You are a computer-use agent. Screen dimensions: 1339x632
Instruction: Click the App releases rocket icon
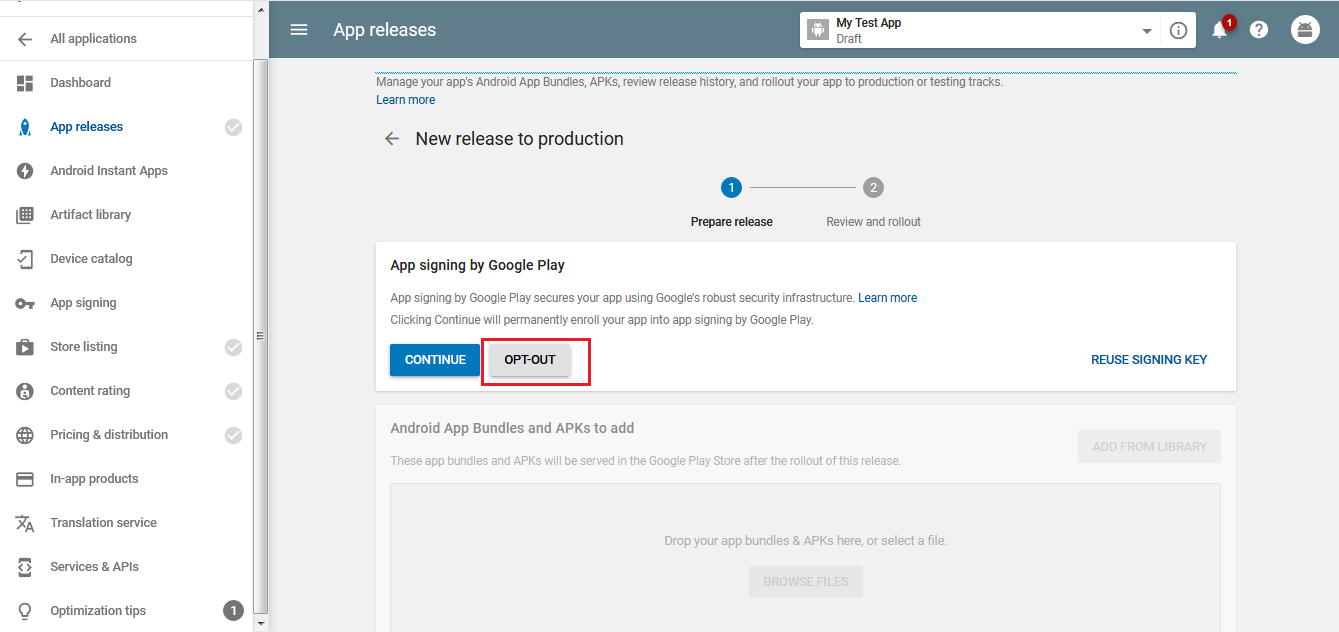tap(25, 127)
